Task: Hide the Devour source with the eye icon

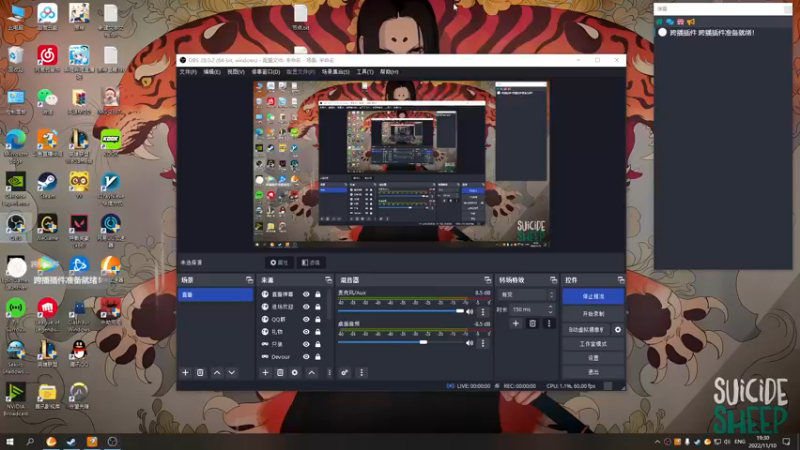Action: [306, 357]
